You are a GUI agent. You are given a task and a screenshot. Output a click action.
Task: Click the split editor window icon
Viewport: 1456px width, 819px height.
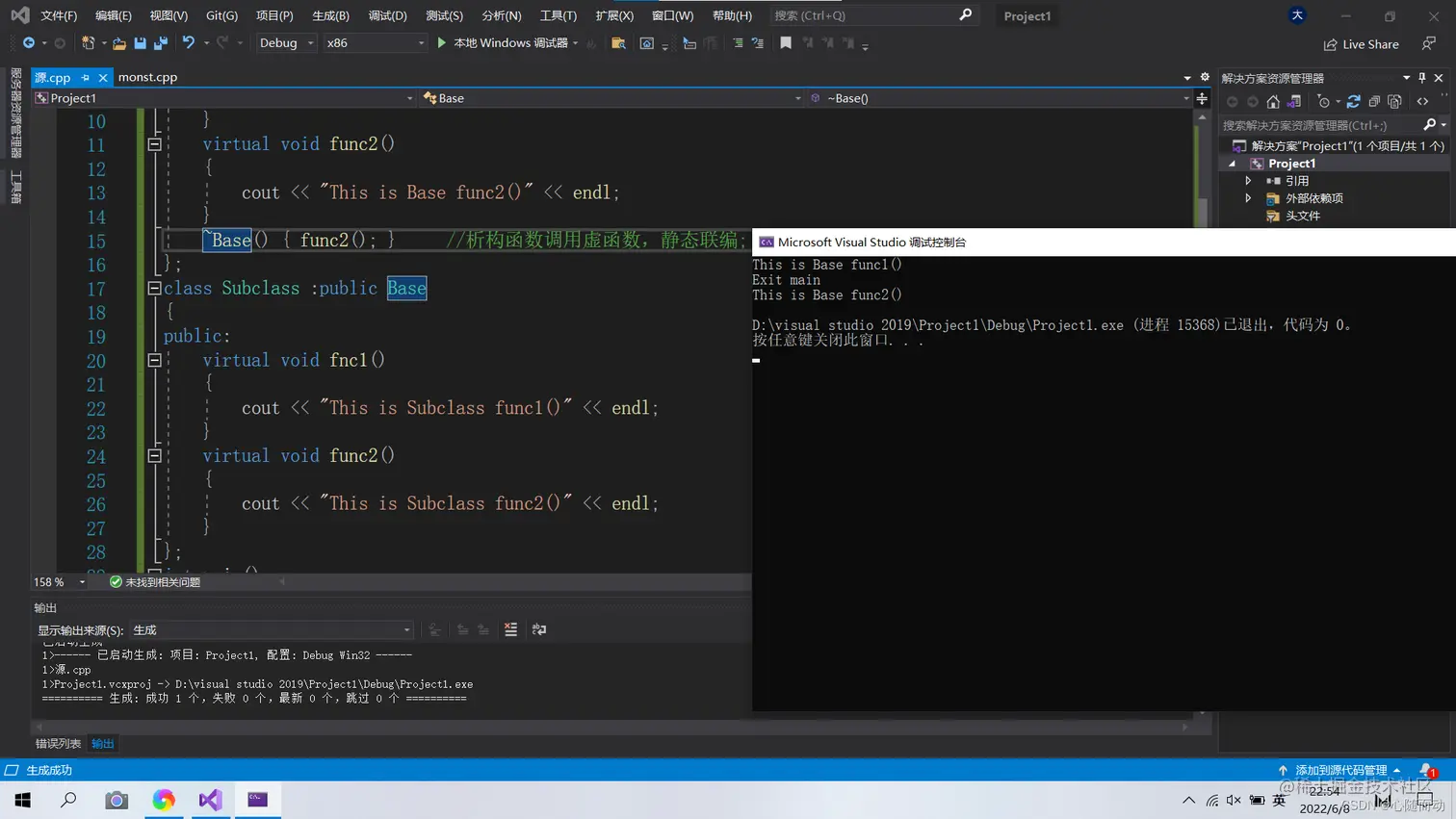[x=1202, y=98]
